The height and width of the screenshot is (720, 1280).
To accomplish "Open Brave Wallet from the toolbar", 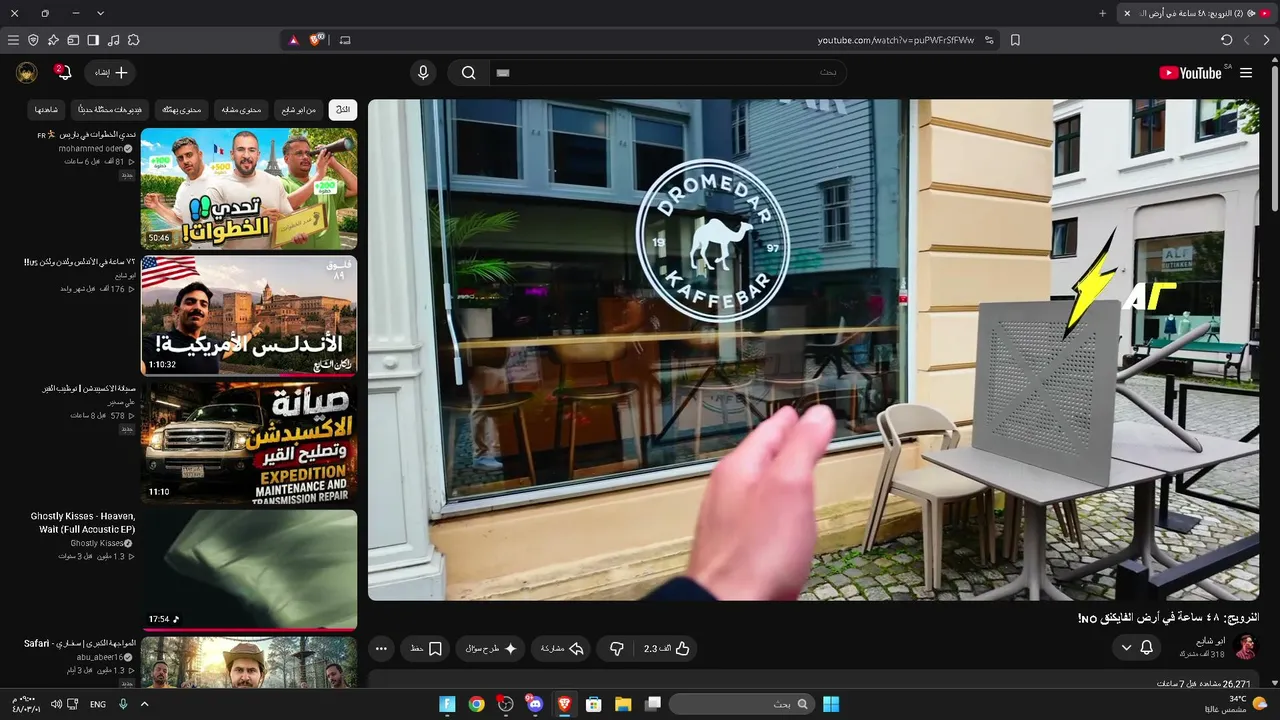I will click(73, 40).
